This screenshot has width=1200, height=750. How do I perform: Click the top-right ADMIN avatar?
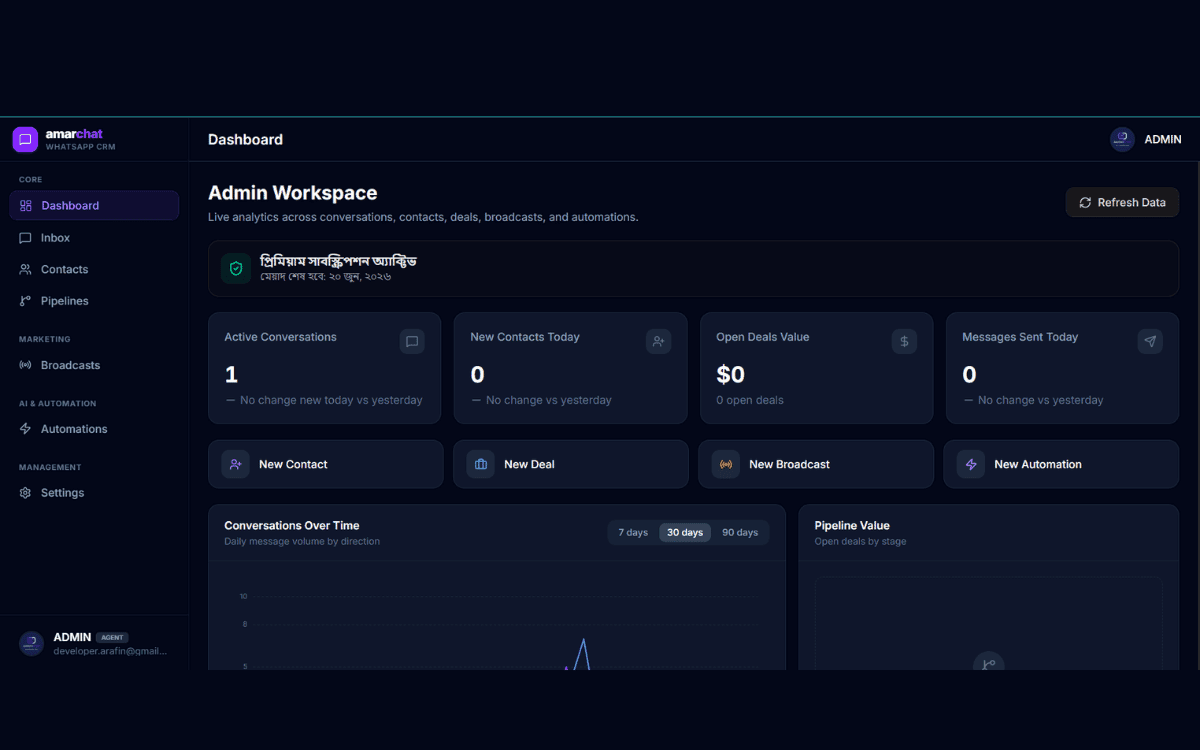pos(1122,139)
